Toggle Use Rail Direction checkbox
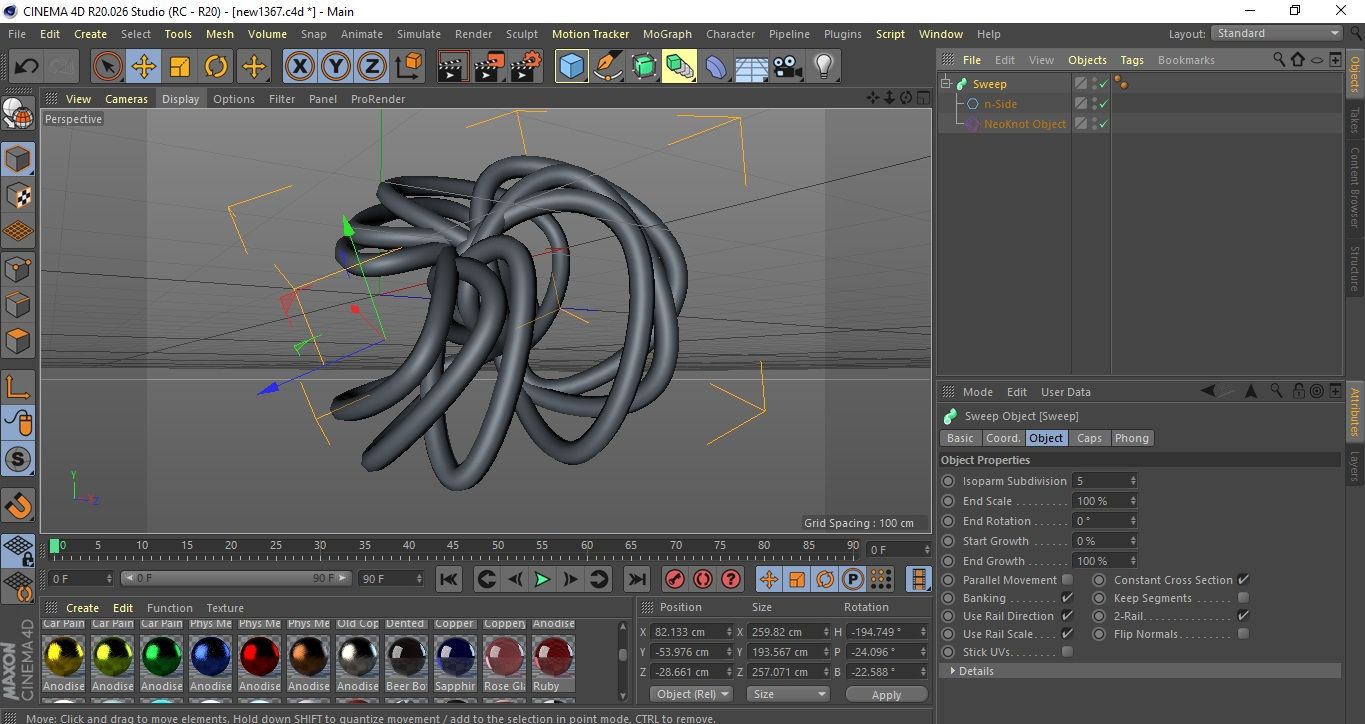 pyautogui.click(x=1067, y=616)
